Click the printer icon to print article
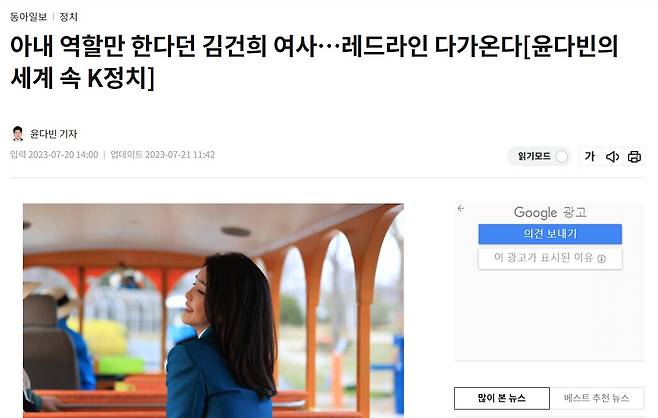658x418 pixels. tap(634, 157)
